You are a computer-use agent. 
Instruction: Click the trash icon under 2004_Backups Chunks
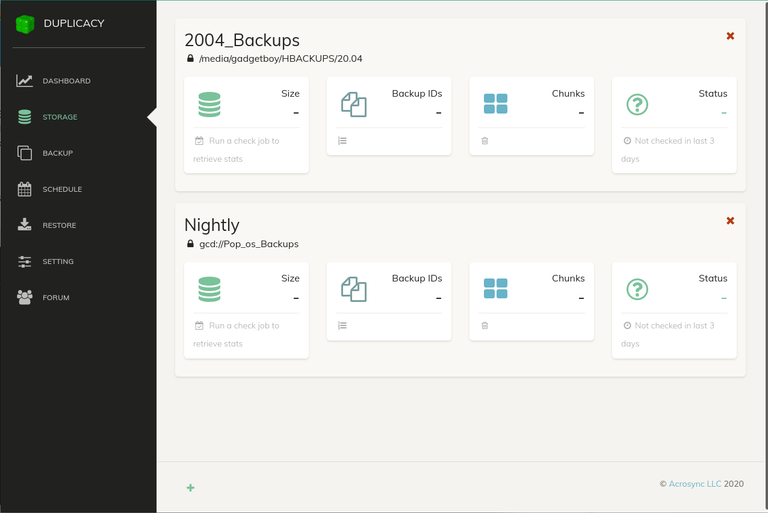click(485, 141)
